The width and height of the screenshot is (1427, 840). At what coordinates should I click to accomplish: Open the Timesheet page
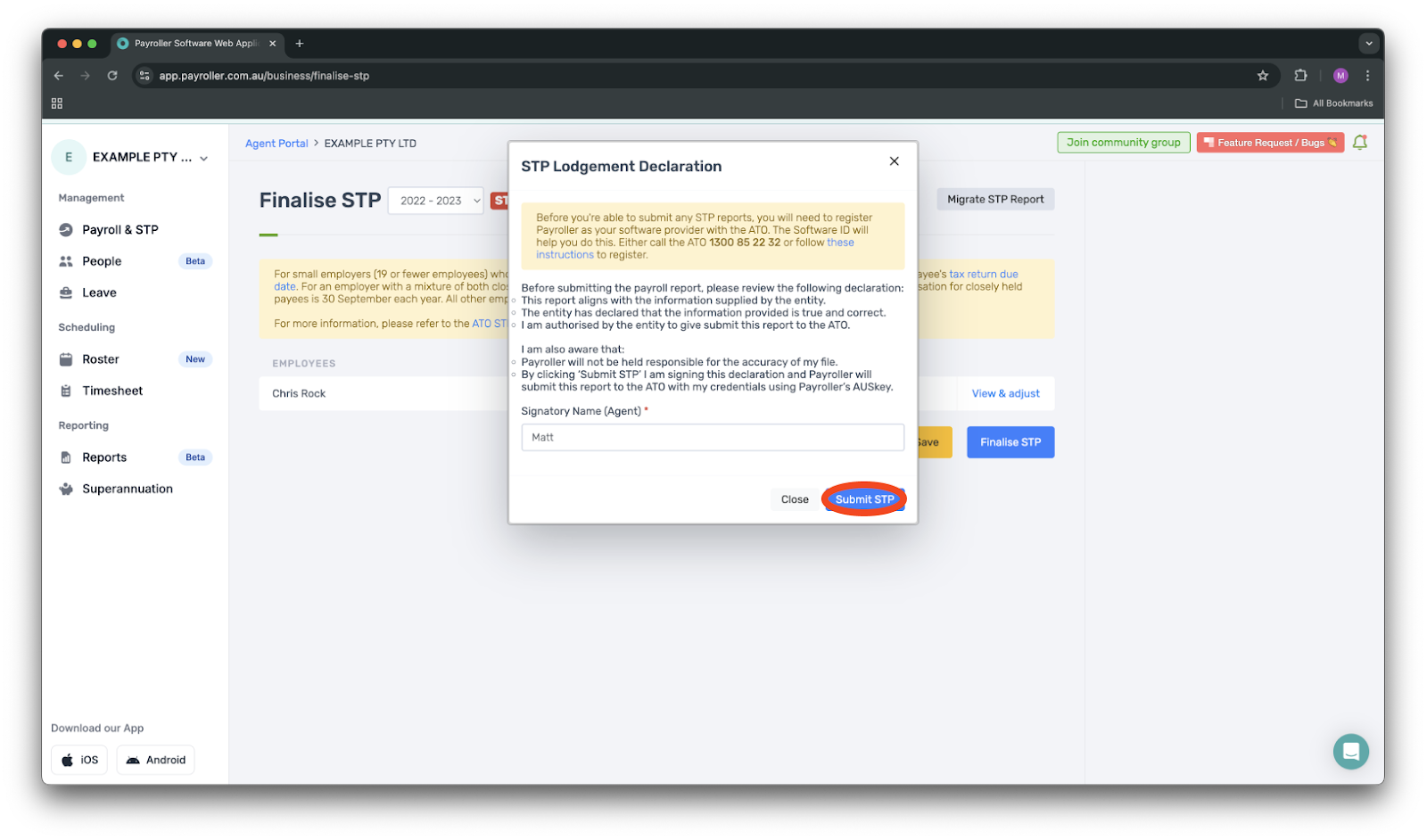point(112,391)
